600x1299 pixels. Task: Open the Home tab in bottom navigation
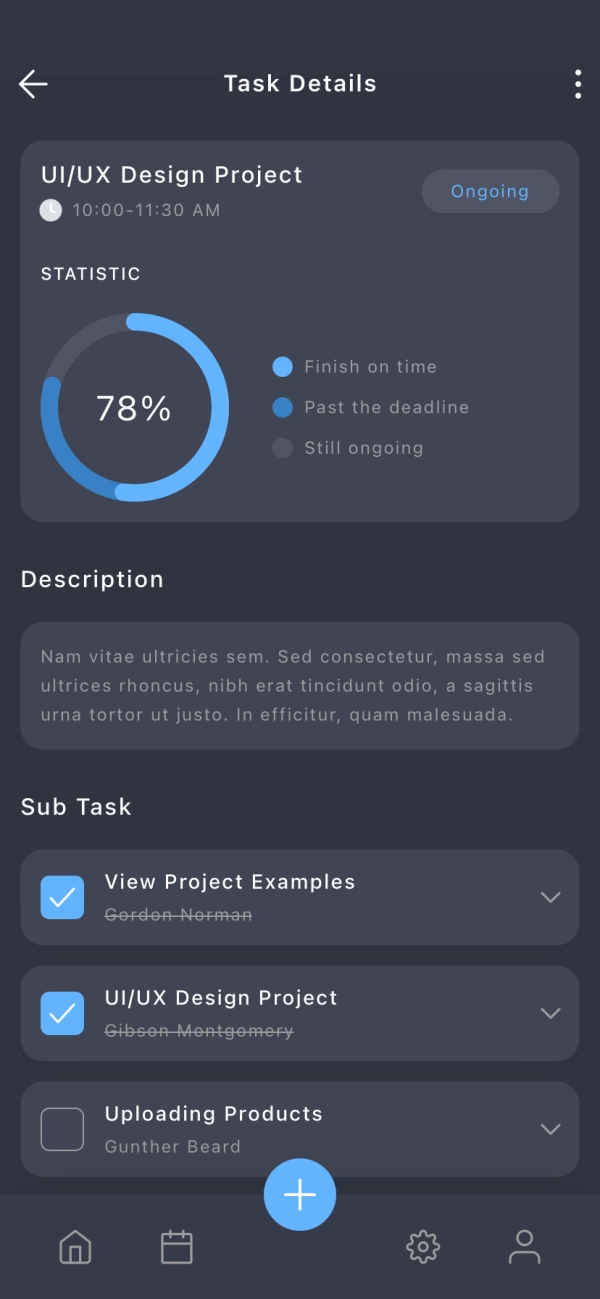pyautogui.click(x=75, y=1247)
